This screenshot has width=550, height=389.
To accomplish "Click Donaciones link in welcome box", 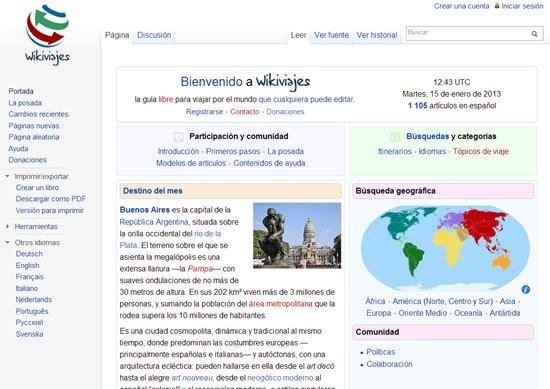I will pos(285,112).
